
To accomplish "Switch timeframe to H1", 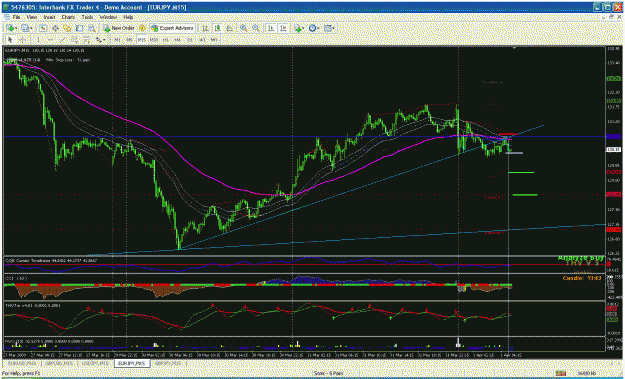I will click(x=166, y=40).
